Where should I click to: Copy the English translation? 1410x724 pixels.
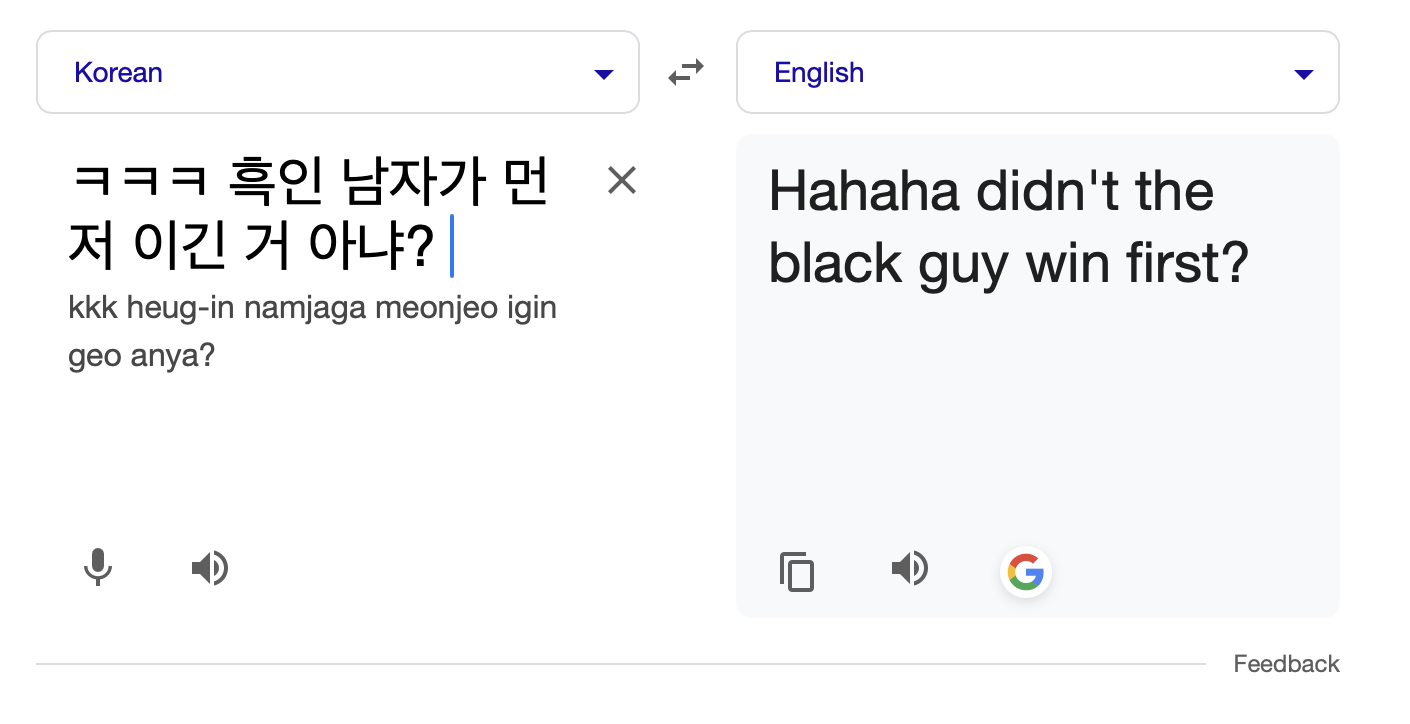797,572
